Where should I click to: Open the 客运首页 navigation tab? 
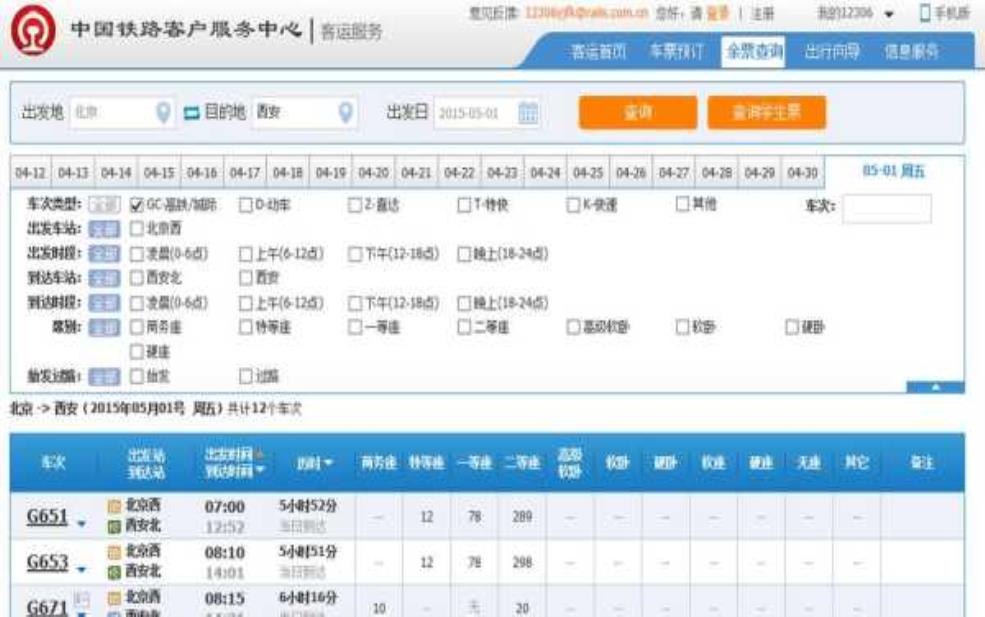[598, 52]
